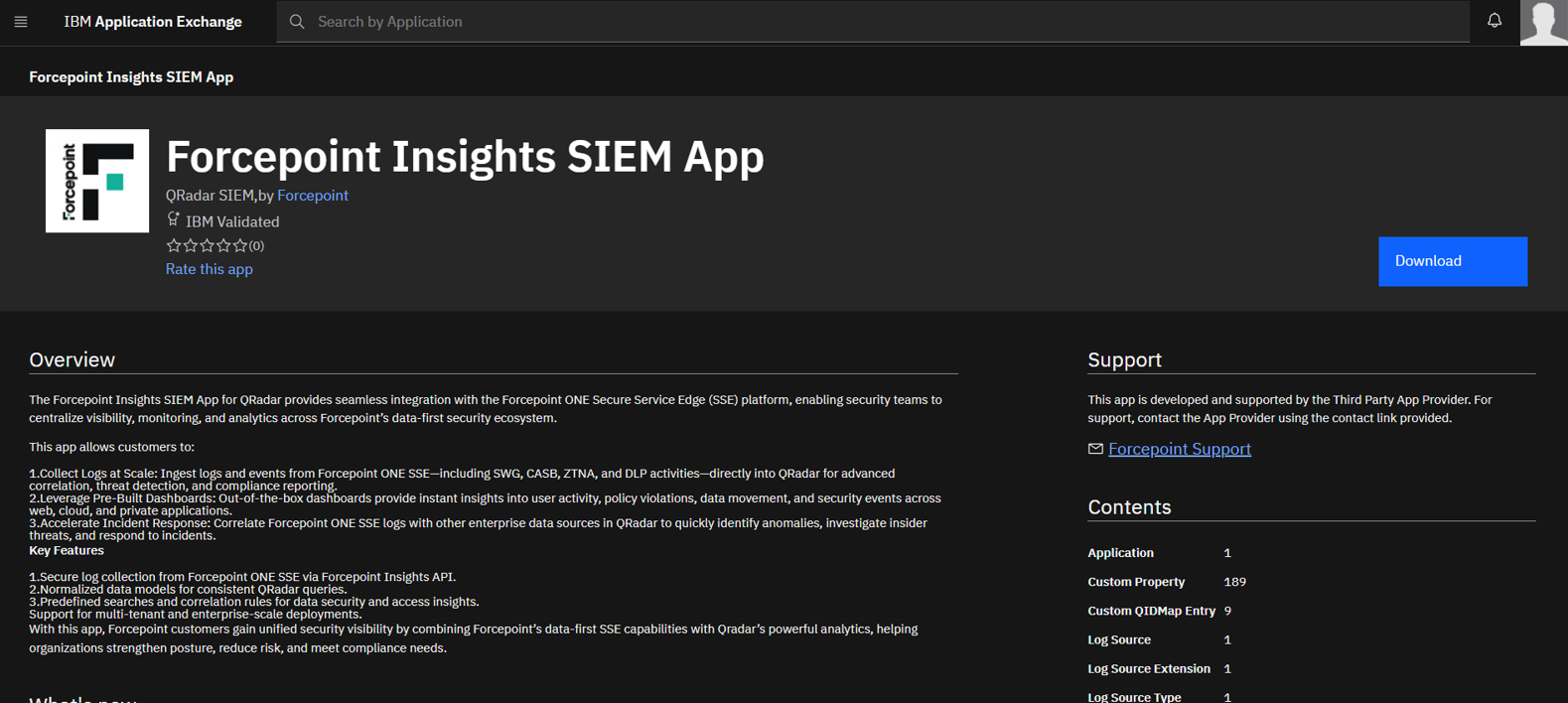Open the hamburger navigation menu

tap(21, 22)
